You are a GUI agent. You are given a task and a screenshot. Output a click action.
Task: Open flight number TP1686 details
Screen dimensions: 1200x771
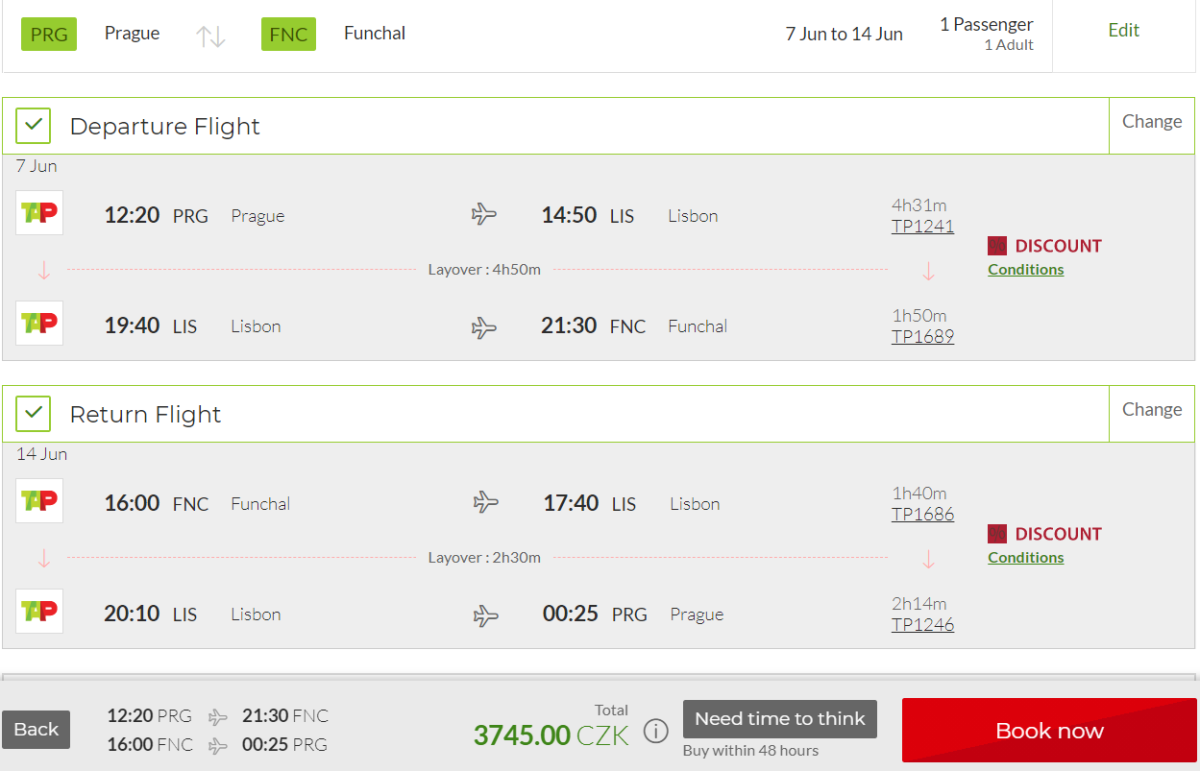point(922,515)
